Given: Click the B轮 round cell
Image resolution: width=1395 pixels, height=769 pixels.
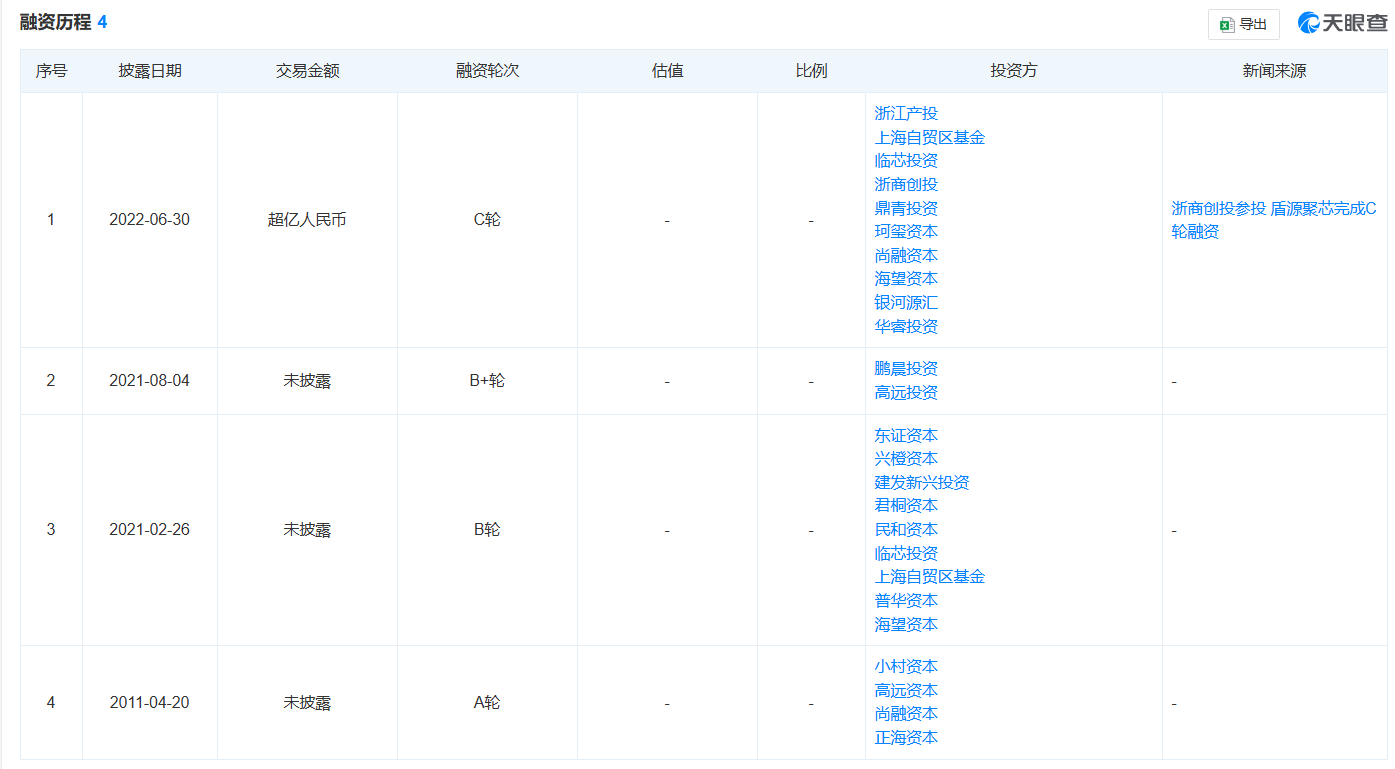Looking at the screenshot, I should click(x=487, y=530).
